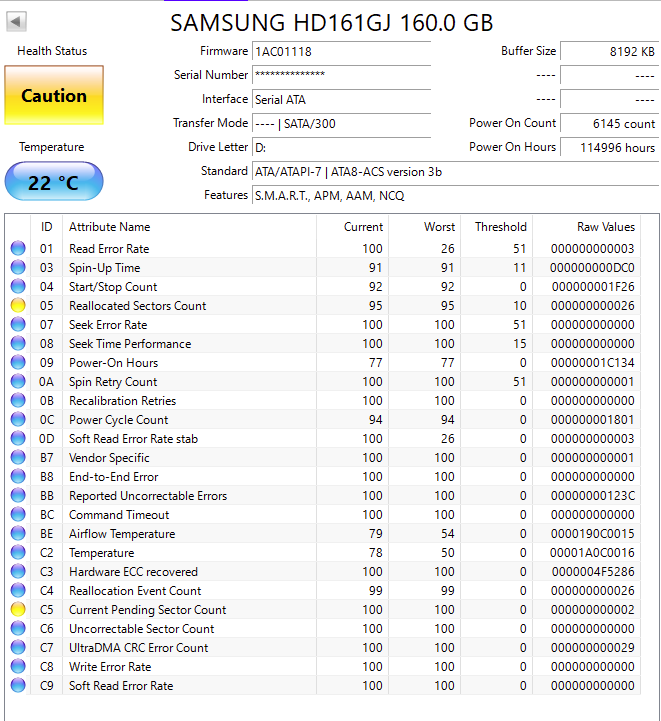661x721 pixels.
Task: Select the Current Pending Sector Count name
Action: tap(148, 610)
